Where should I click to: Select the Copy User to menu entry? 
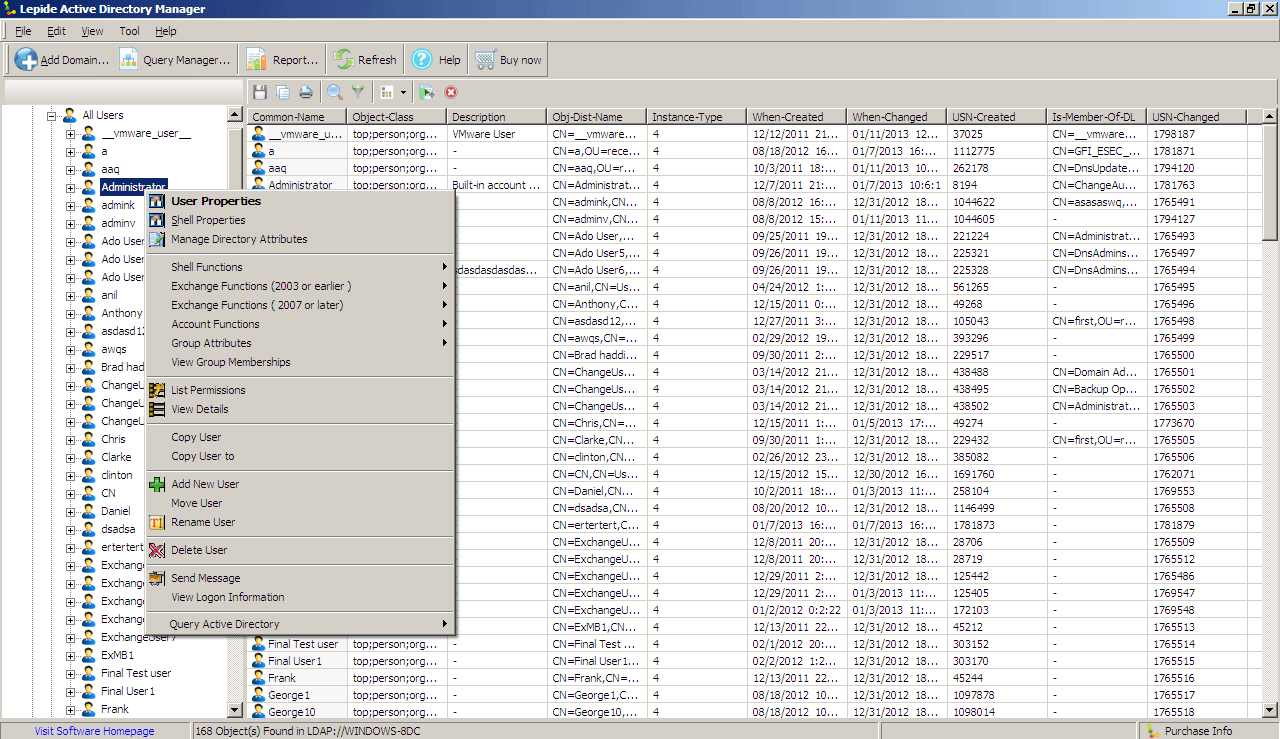click(x=299, y=456)
